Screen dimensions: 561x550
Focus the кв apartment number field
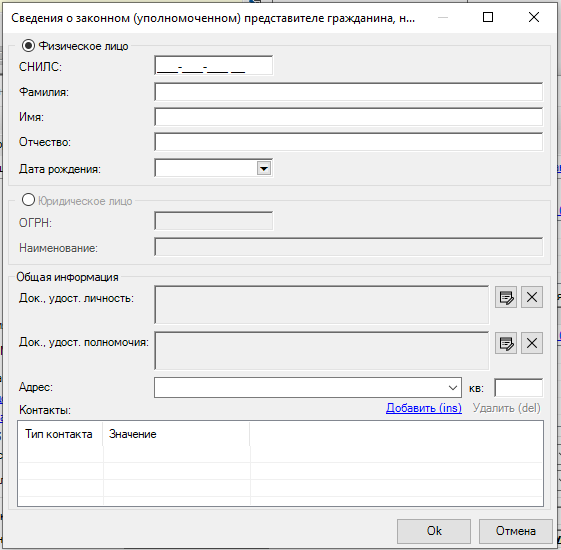point(518,388)
